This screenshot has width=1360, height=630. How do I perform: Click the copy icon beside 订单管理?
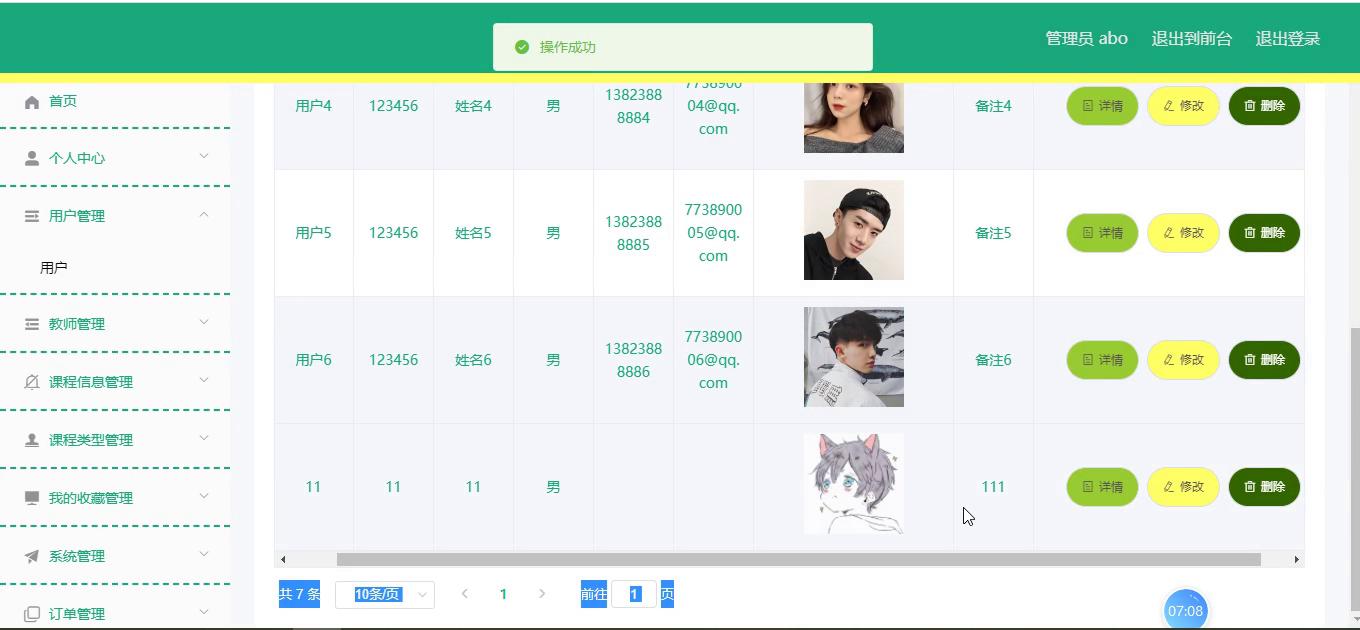coord(32,614)
